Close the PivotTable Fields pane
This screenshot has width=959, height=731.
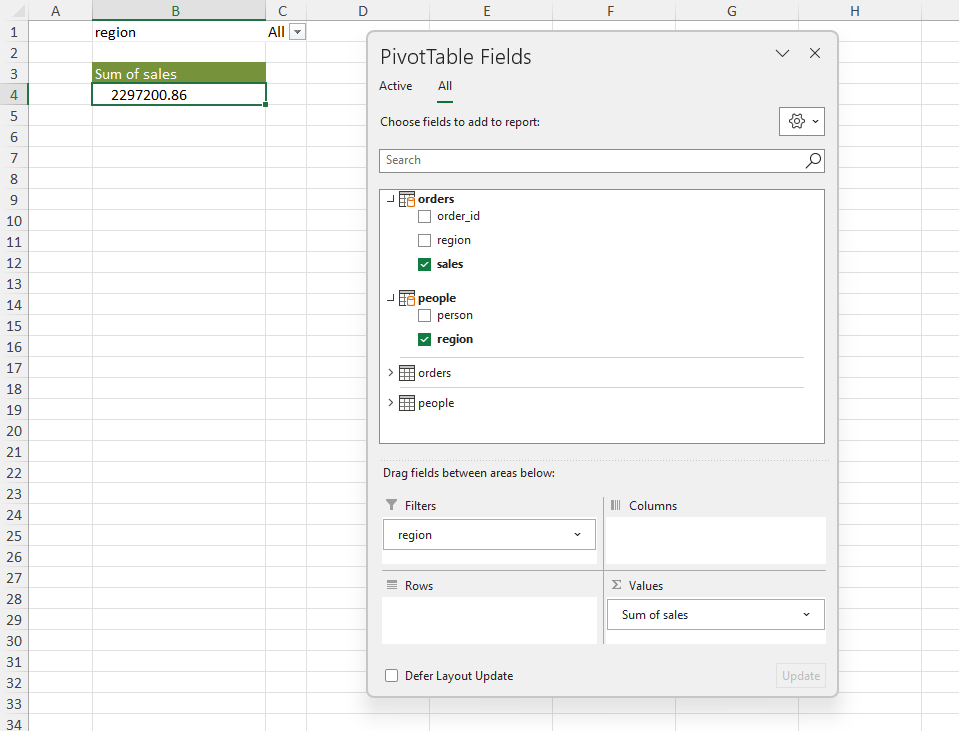point(815,53)
